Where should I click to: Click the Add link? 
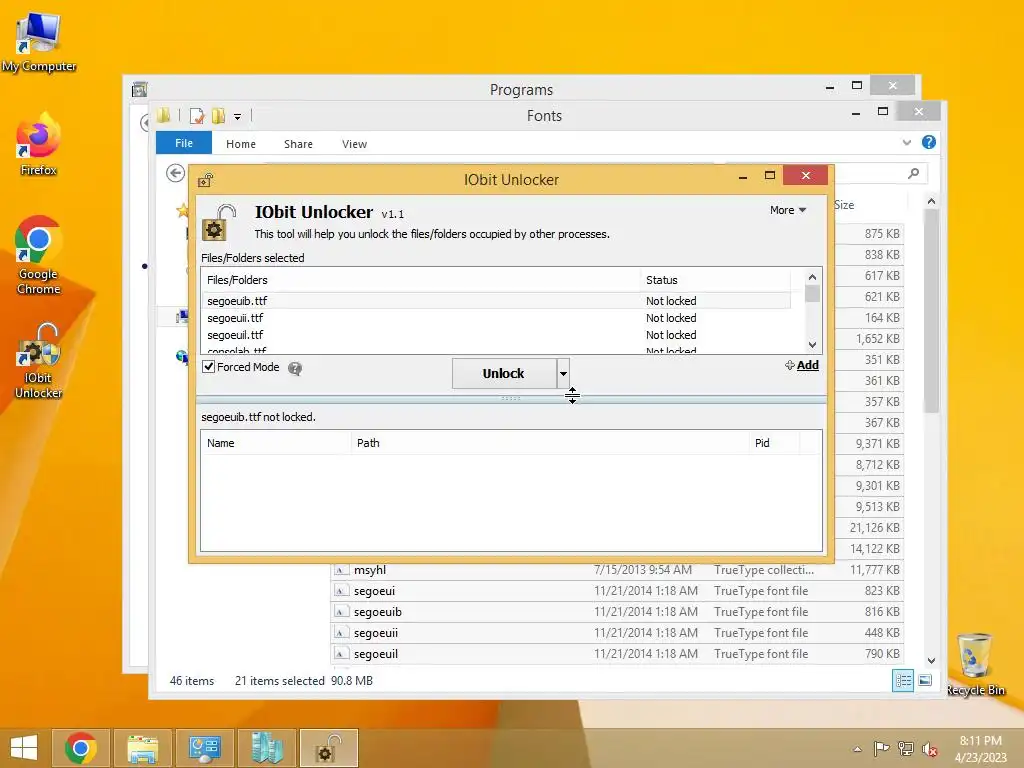point(807,365)
